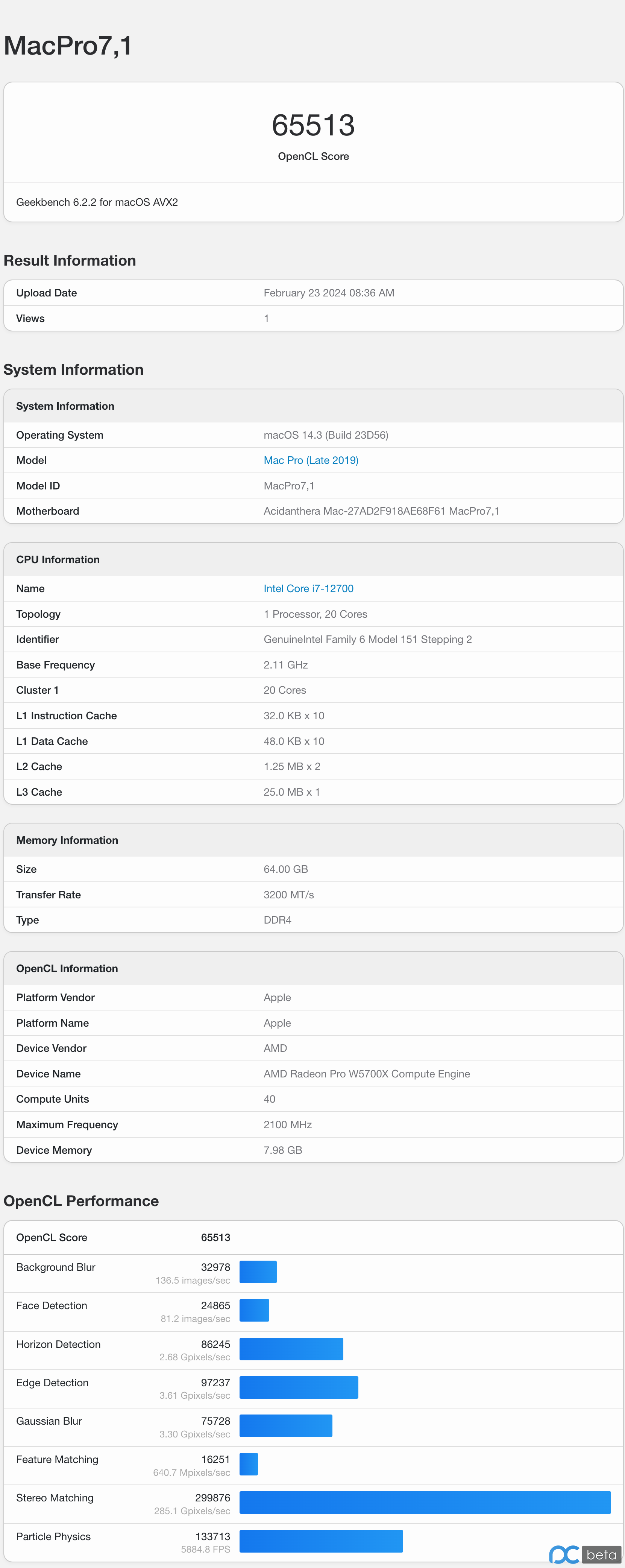Click the Background Blur score bar
This screenshot has width=625, height=1568.
point(258,1272)
